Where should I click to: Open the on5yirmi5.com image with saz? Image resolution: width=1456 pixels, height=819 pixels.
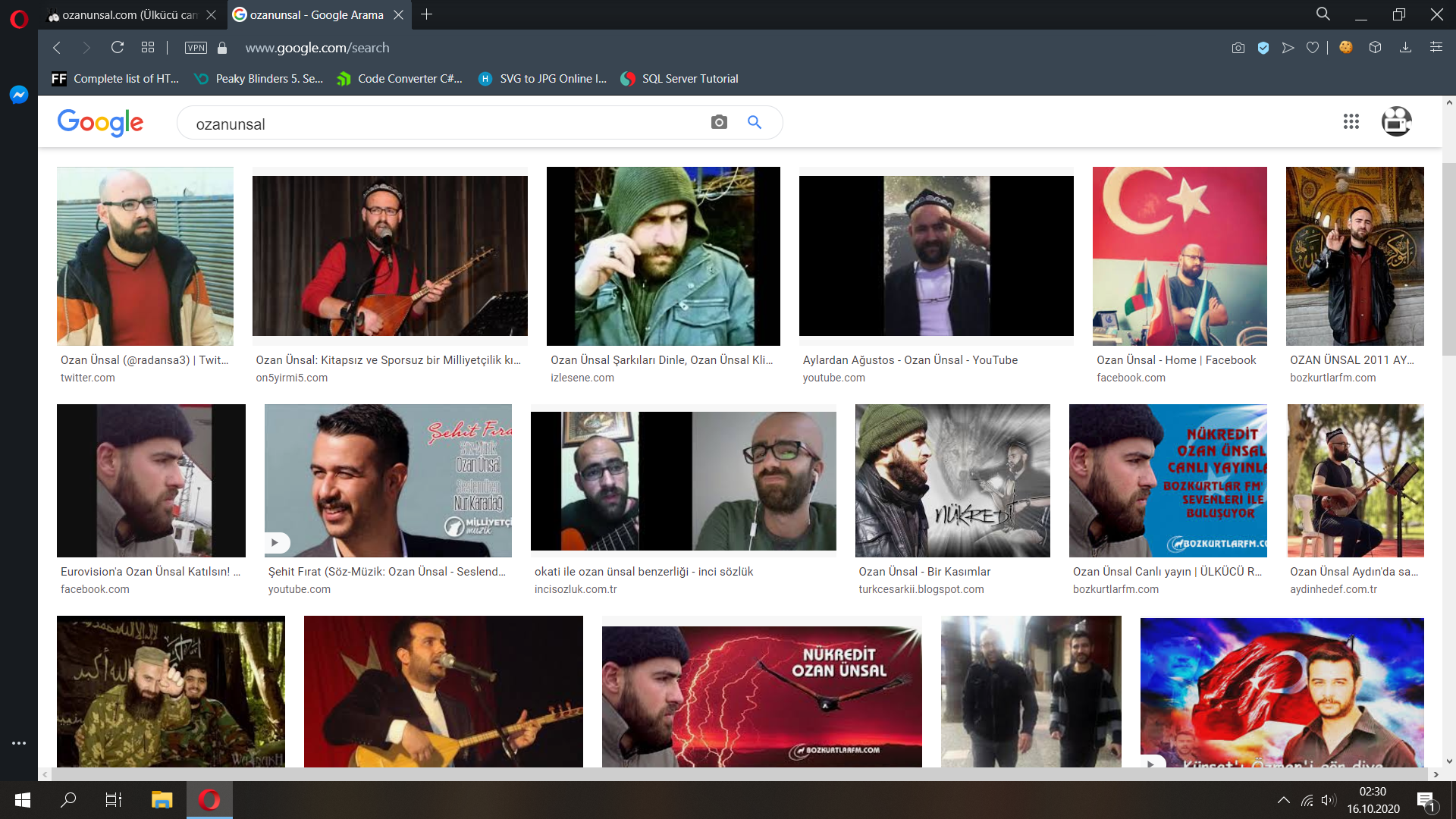click(390, 256)
